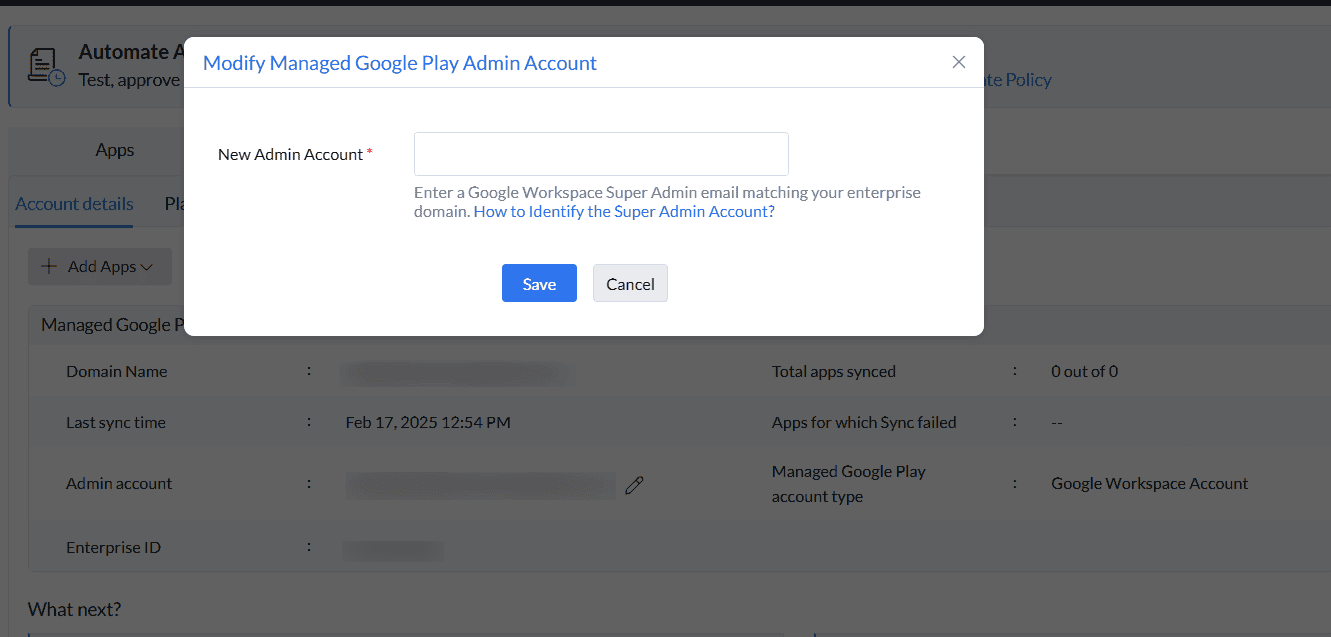Viewport: 1331px width, 637px height.
Task: Expand the Add Apps dropdown chevron
Action: (147, 267)
